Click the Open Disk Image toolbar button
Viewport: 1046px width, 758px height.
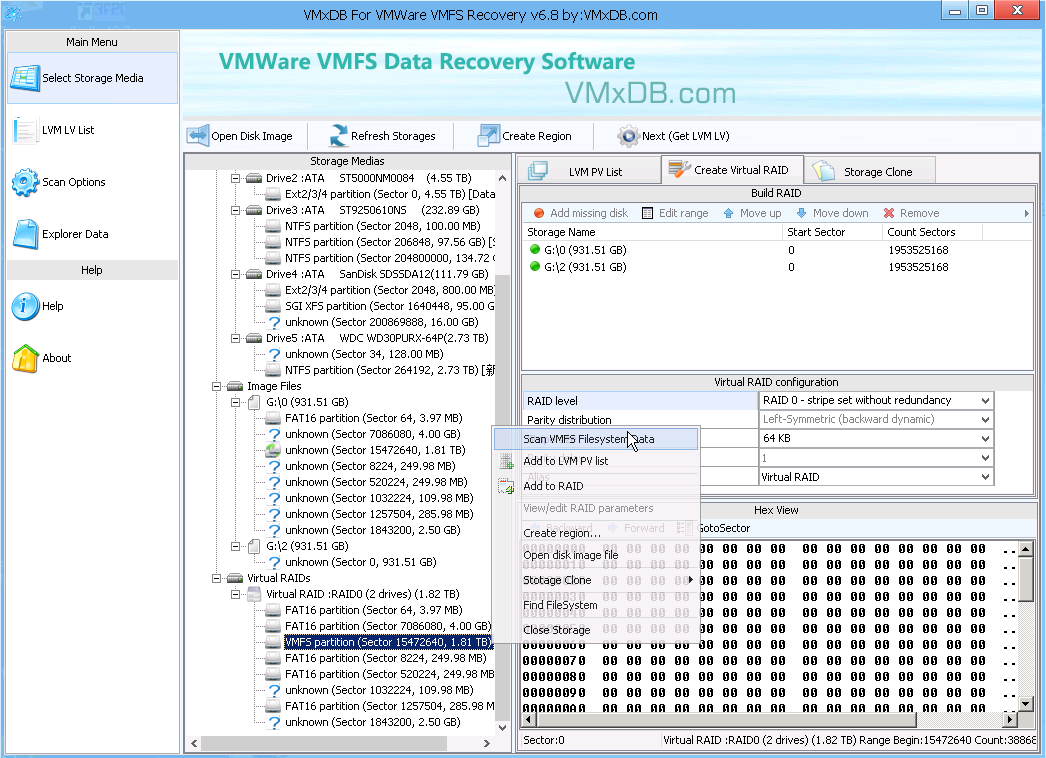pos(240,136)
